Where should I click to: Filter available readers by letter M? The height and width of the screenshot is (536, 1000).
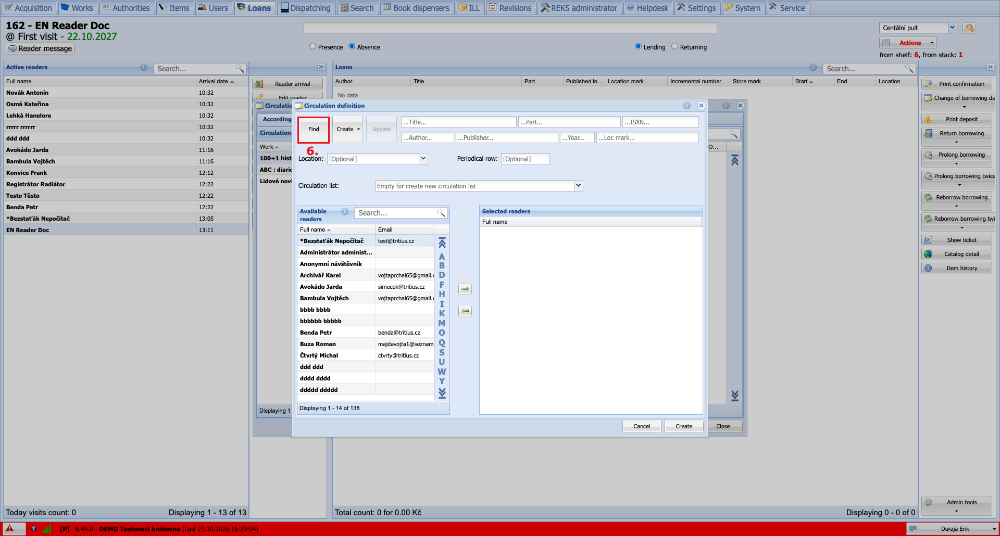pos(442,323)
